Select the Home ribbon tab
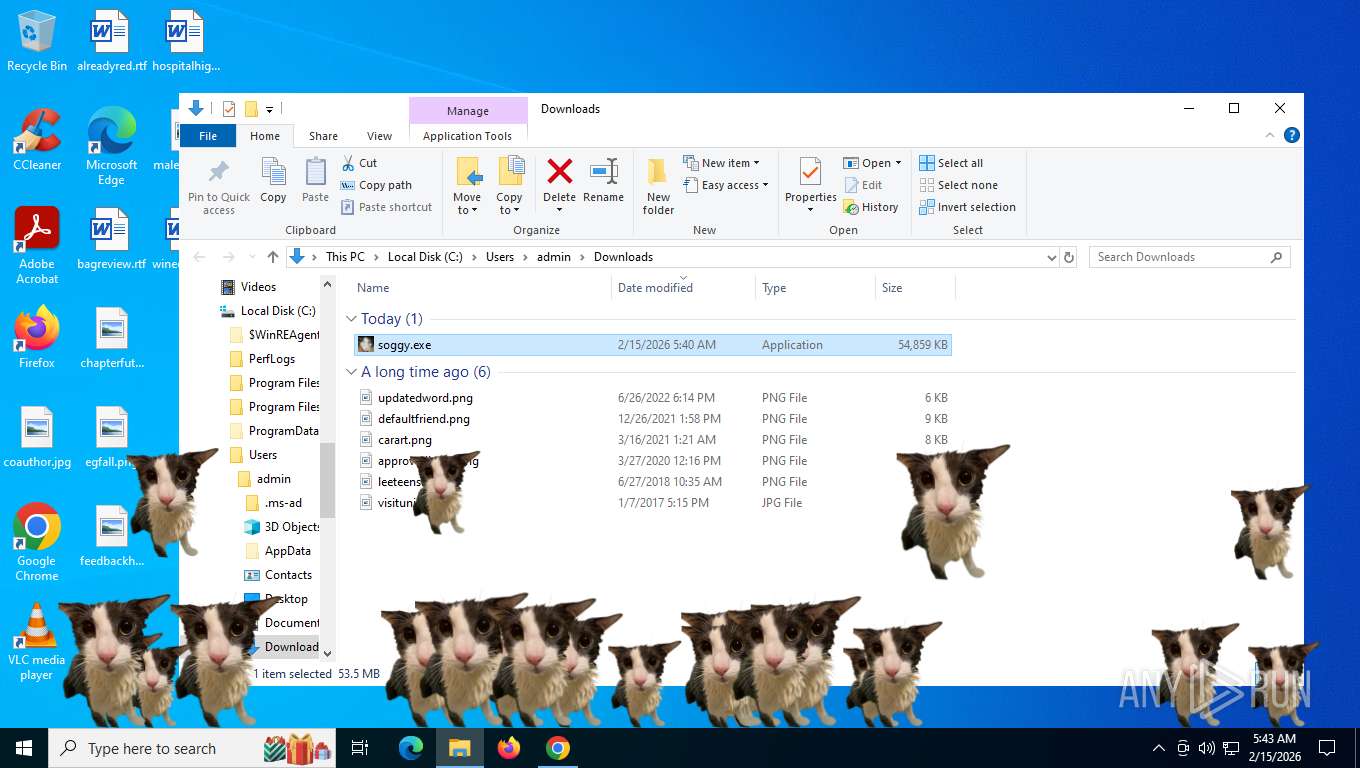Image resolution: width=1360 pixels, height=768 pixels. tap(265, 136)
